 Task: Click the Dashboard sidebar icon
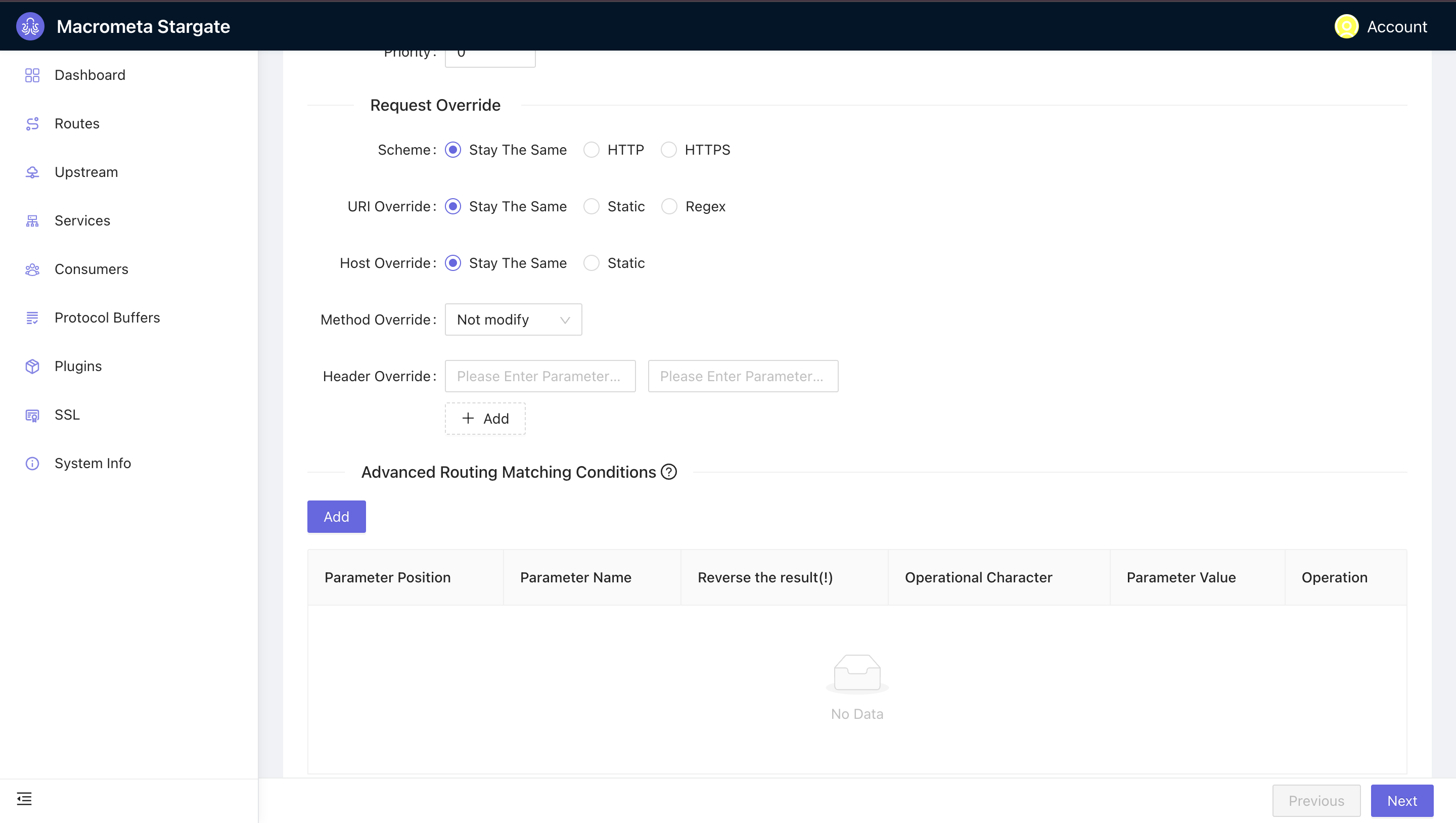(33, 75)
